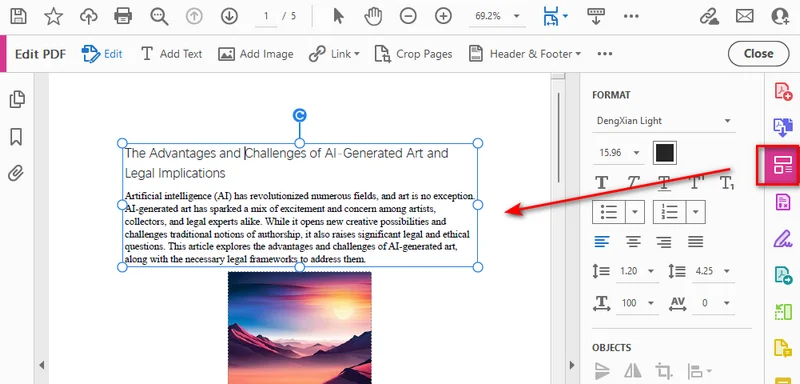This screenshot has height=384, width=800.
Task: Open character spacing 0 dropdown
Action: 713,303
